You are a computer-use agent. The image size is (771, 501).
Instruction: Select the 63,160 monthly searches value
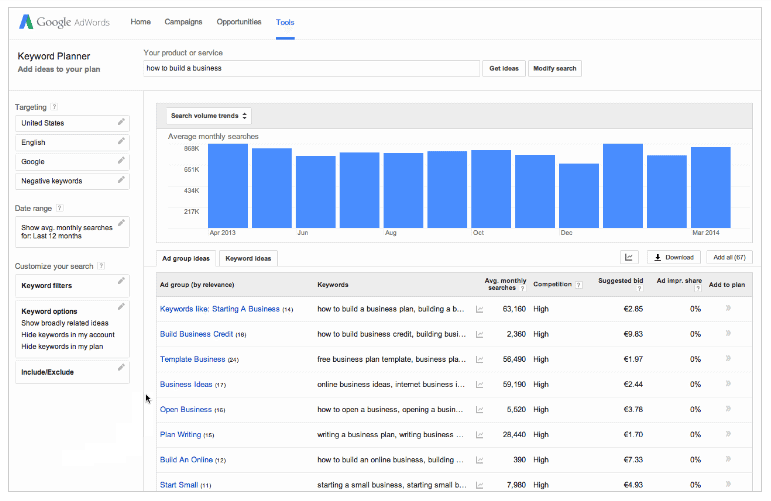(x=514, y=309)
